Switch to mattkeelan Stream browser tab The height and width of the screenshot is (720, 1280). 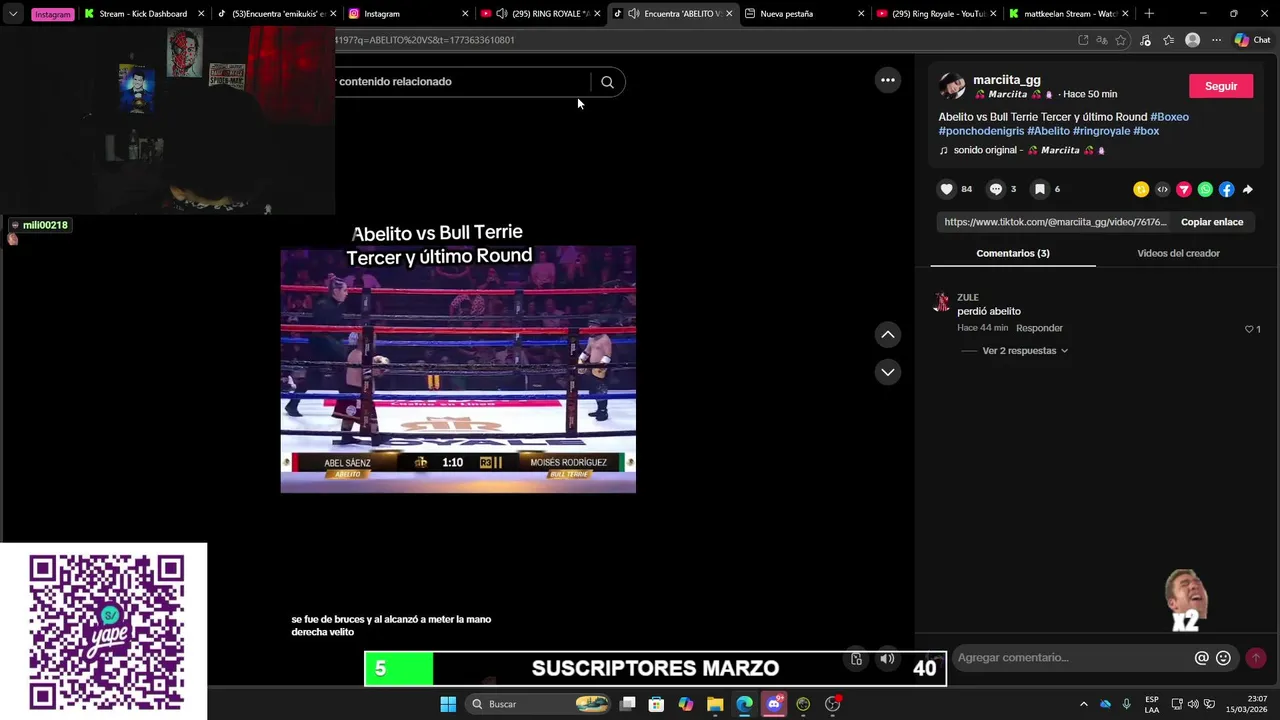point(1070,14)
